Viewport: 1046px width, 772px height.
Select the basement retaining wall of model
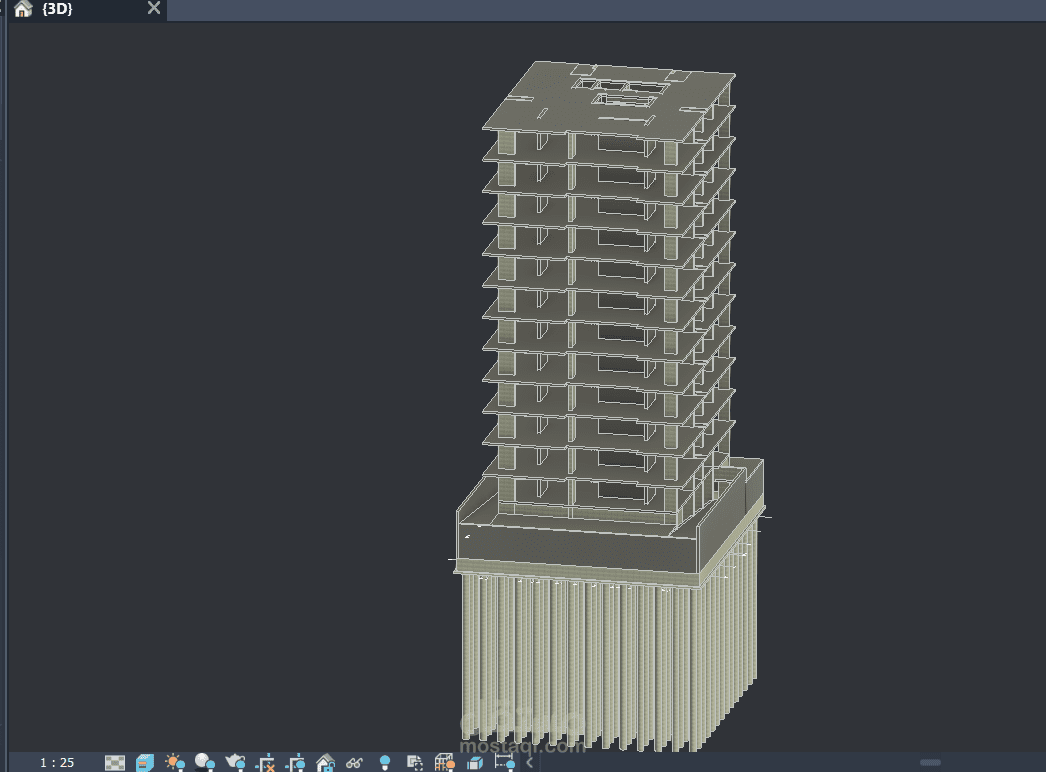[x=577, y=548]
